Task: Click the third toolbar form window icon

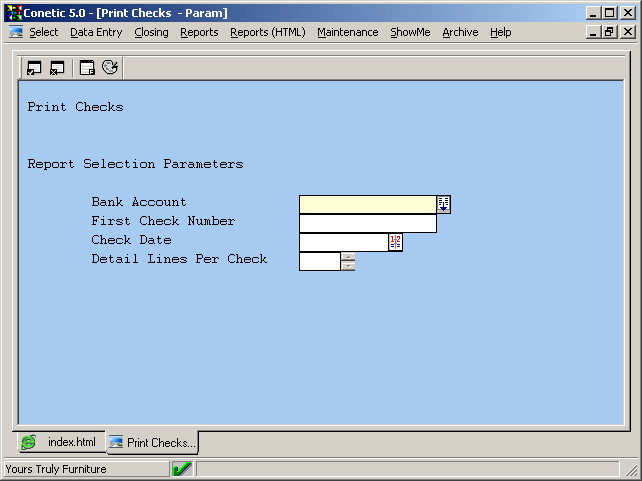Action: pos(87,68)
